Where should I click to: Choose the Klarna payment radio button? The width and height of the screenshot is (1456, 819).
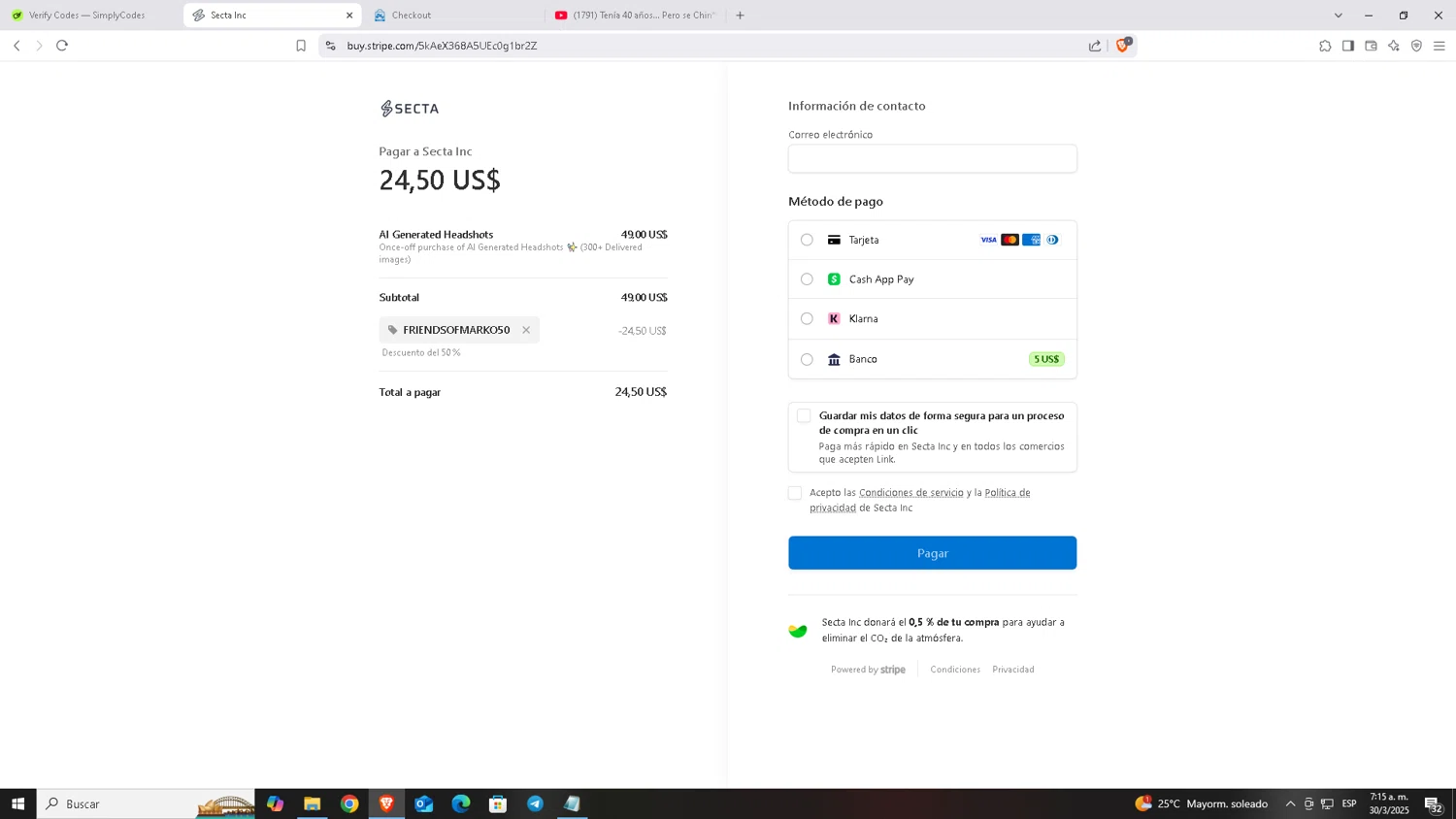click(807, 318)
